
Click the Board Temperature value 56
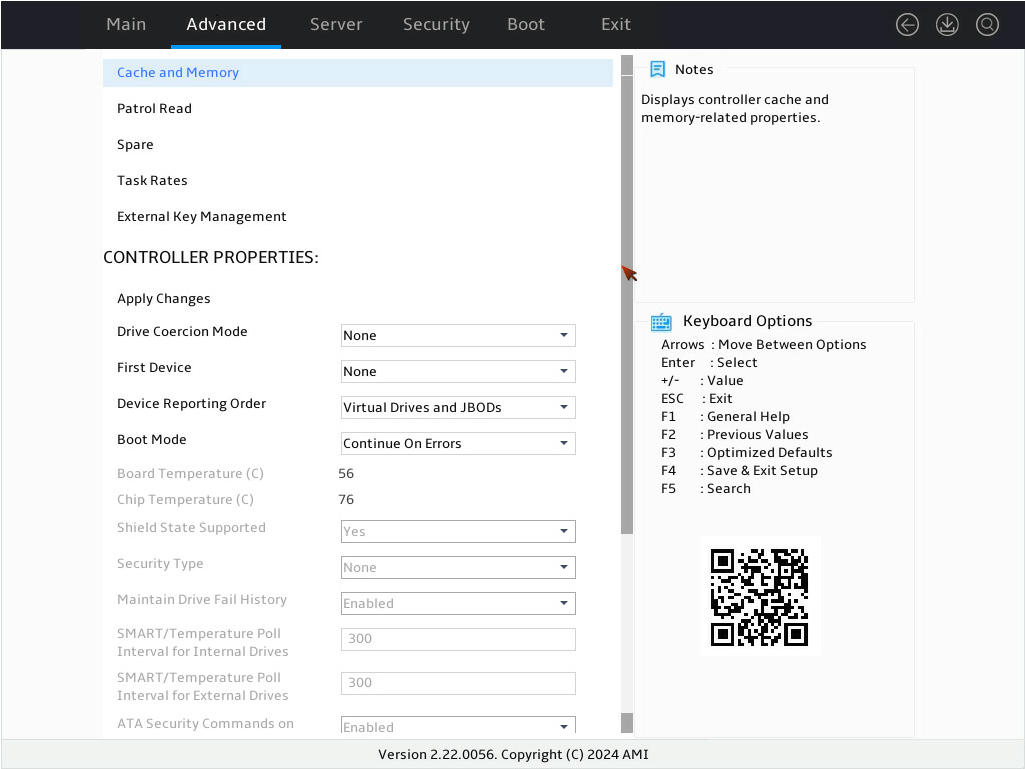346,473
